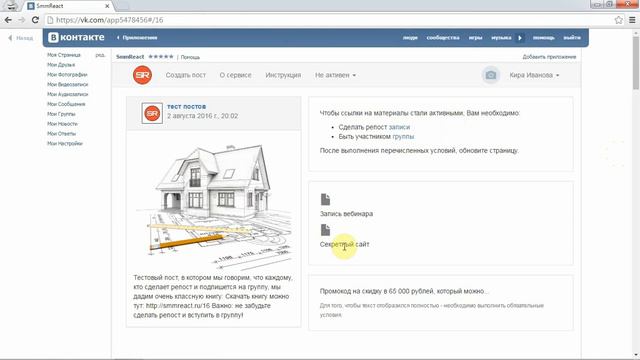Click the Промокод на скидку text
640x360 pixels.
point(404,291)
